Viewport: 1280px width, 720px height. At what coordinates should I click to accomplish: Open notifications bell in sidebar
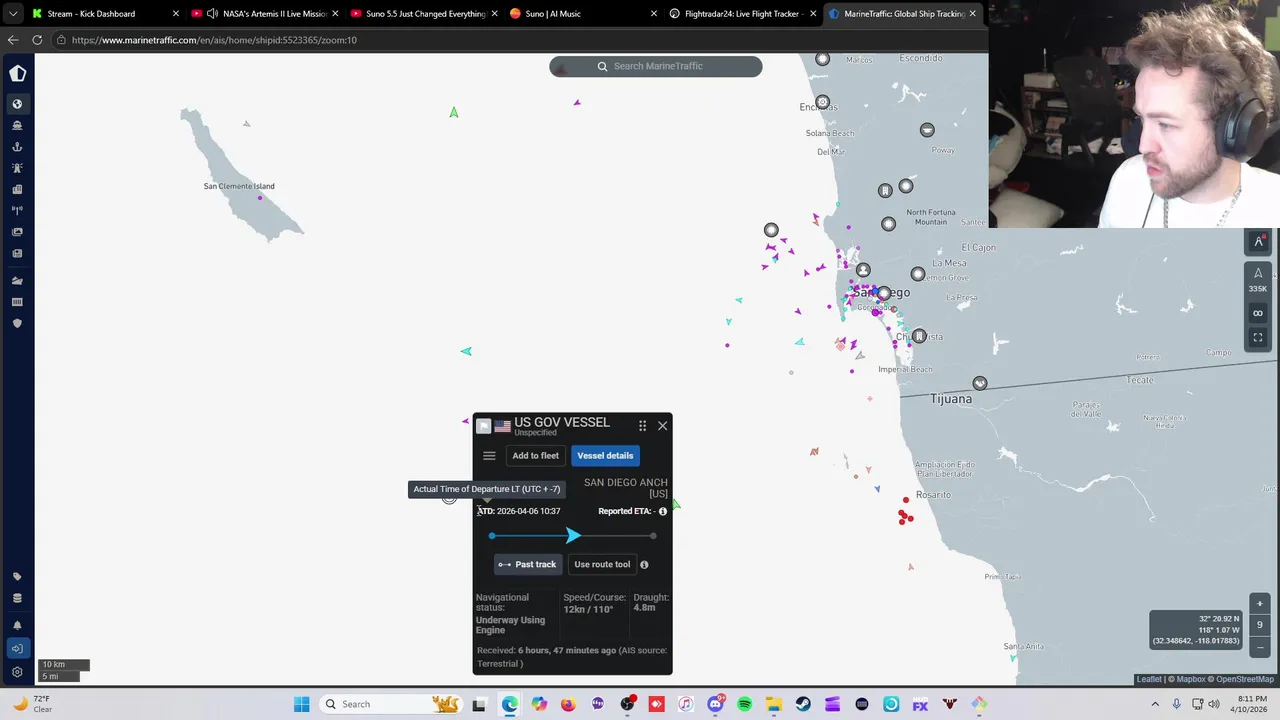point(17,625)
